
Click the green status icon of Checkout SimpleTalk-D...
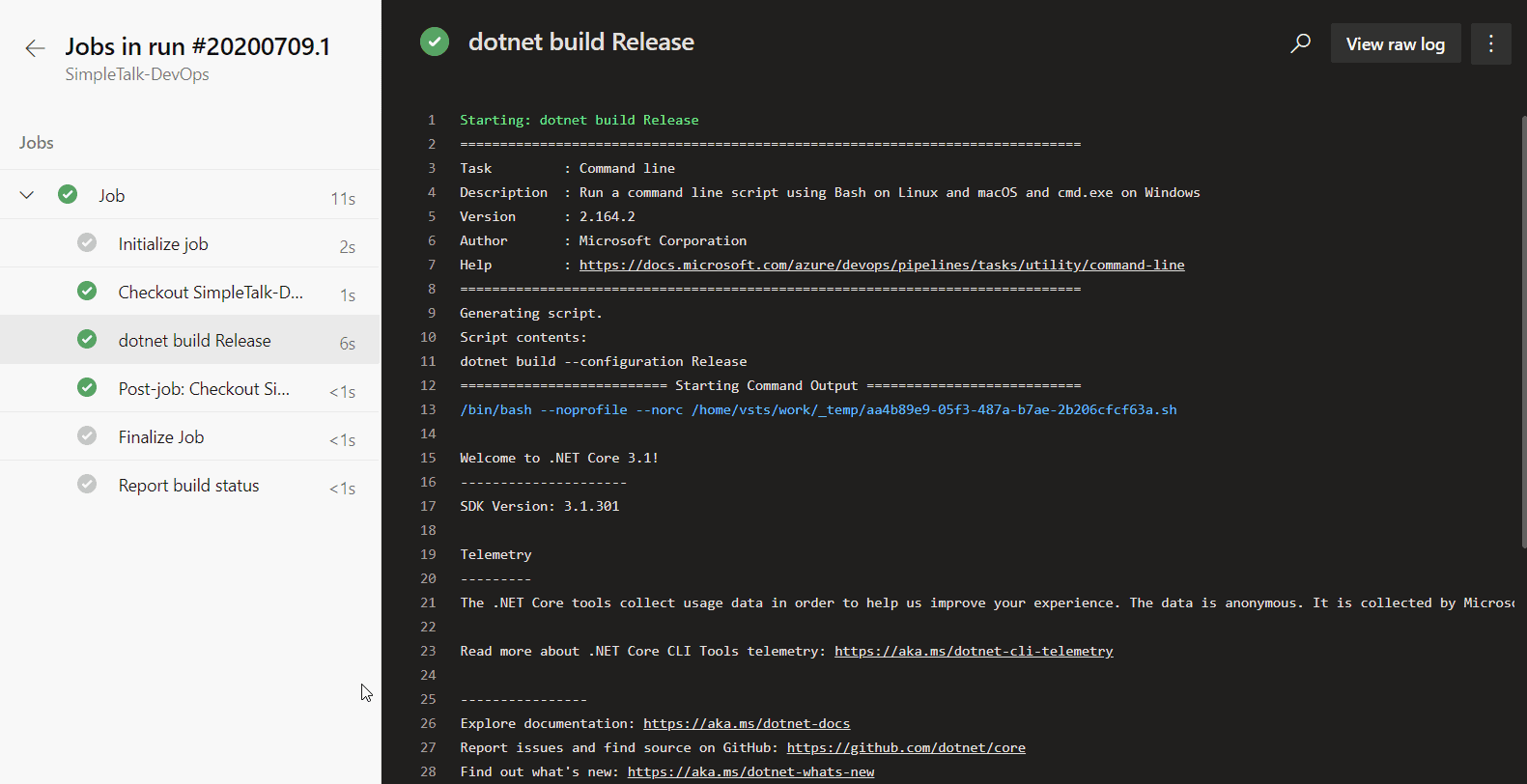(x=87, y=291)
